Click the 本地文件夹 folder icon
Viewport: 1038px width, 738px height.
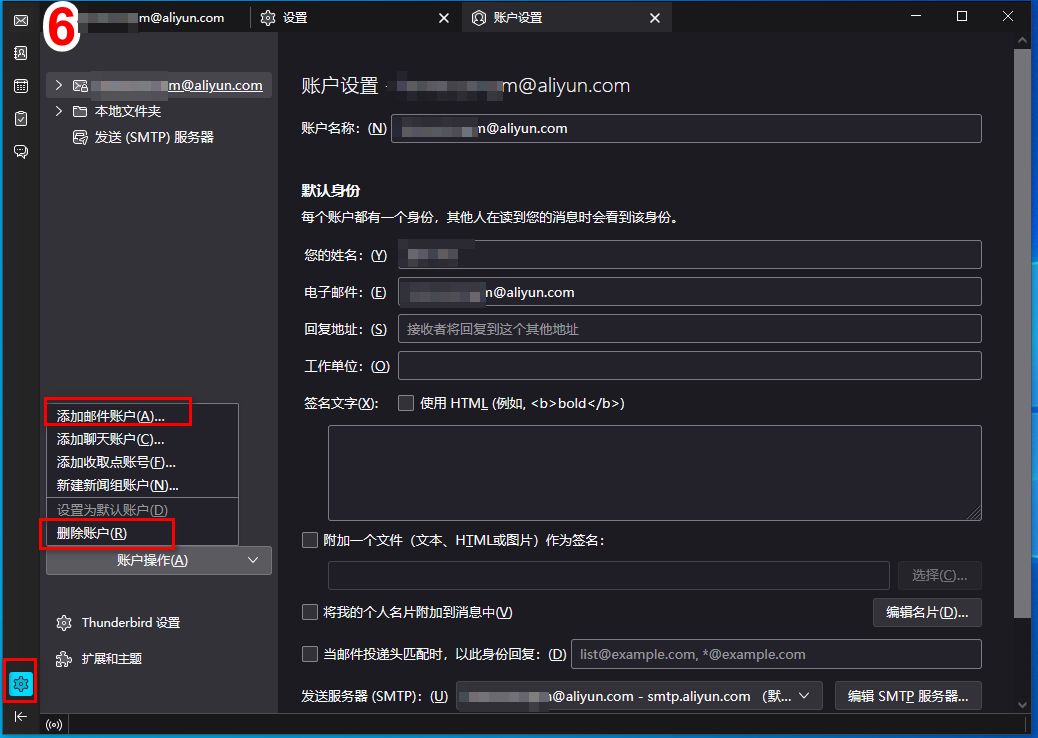tap(80, 111)
